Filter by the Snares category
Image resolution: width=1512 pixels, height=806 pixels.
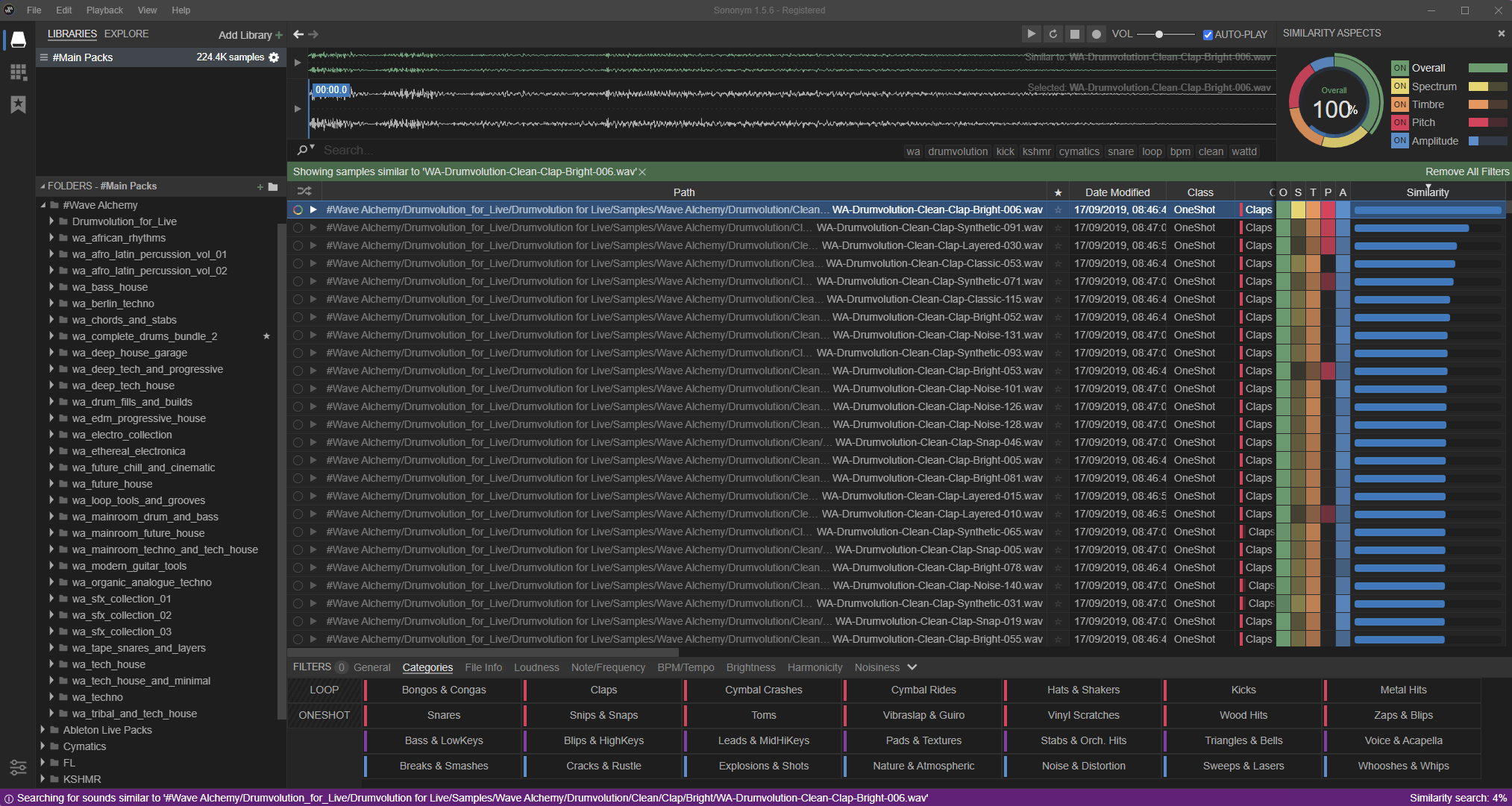(444, 715)
